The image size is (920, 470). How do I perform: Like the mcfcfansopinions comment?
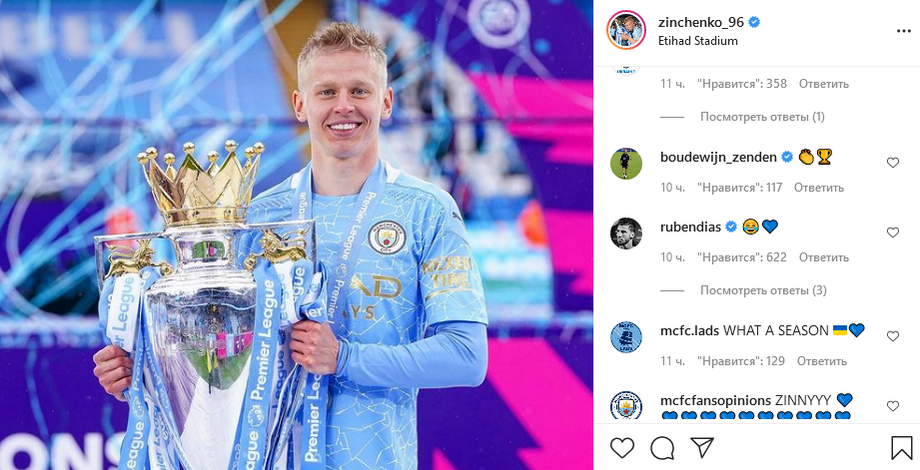click(x=892, y=406)
